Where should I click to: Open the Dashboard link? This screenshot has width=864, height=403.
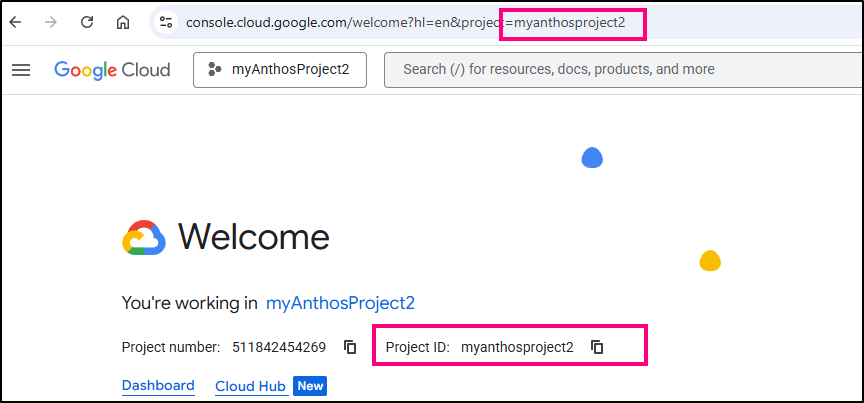point(158,386)
